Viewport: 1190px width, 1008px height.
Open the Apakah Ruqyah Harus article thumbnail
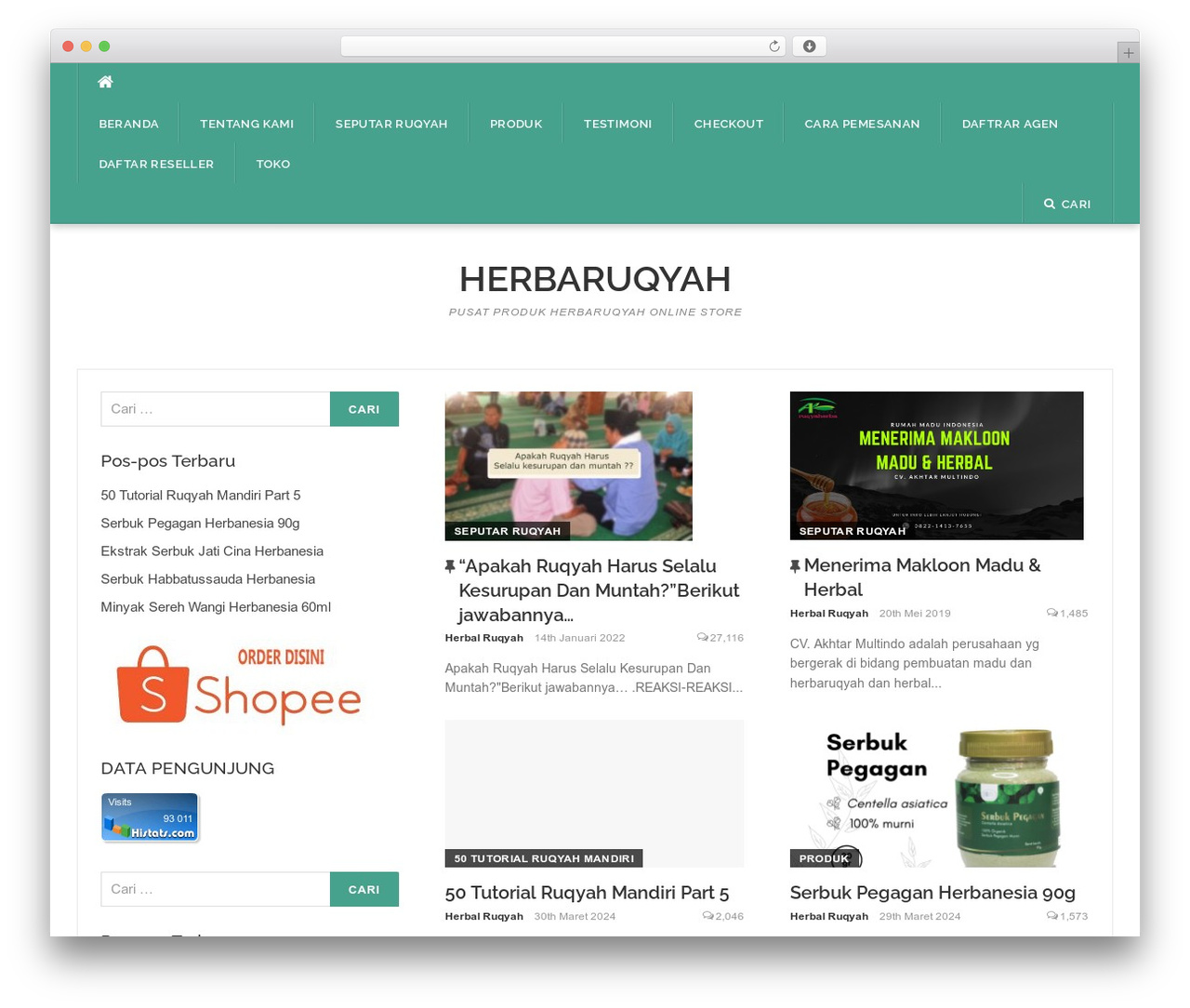(x=569, y=466)
